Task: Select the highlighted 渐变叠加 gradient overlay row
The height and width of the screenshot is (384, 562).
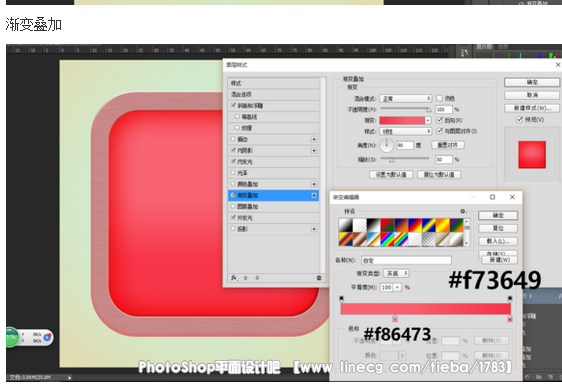Action: click(273, 195)
